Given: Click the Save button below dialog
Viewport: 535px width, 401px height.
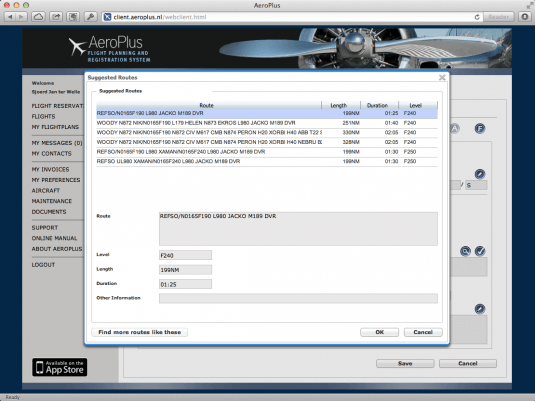Looking at the screenshot, I should (x=405, y=363).
